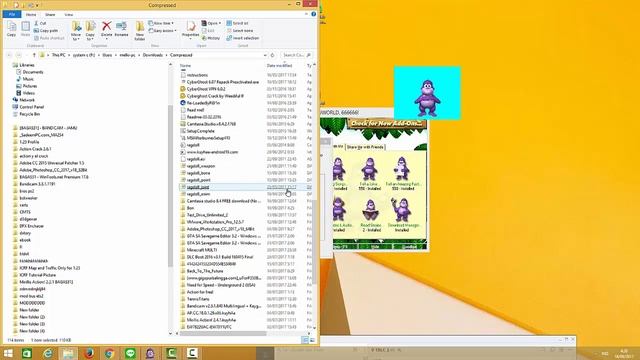Viewport: 640px width, 360px height.
Task: Open the Windows Start button
Action: 7,353
